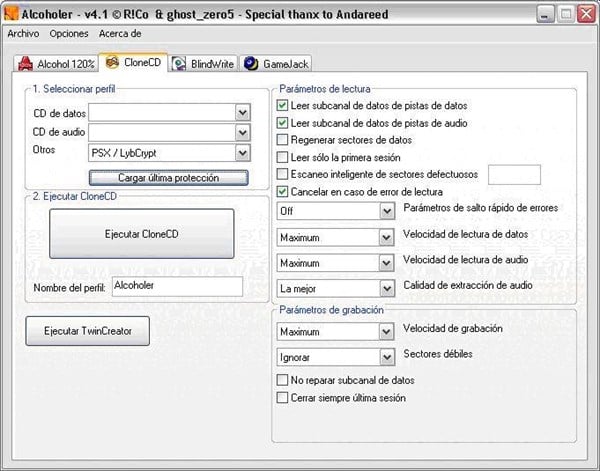Click the Nombre del perfil text field
This screenshot has width=600, height=471.
click(x=178, y=287)
